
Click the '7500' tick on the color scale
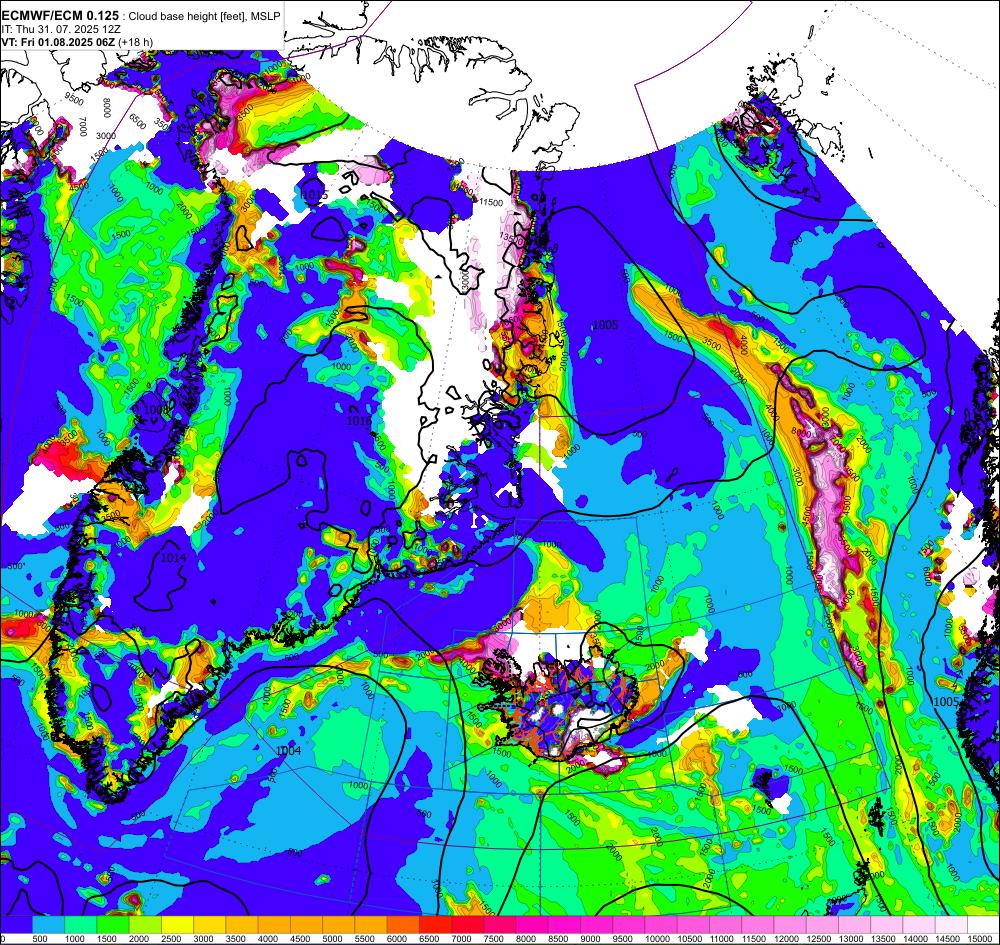click(494, 939)
